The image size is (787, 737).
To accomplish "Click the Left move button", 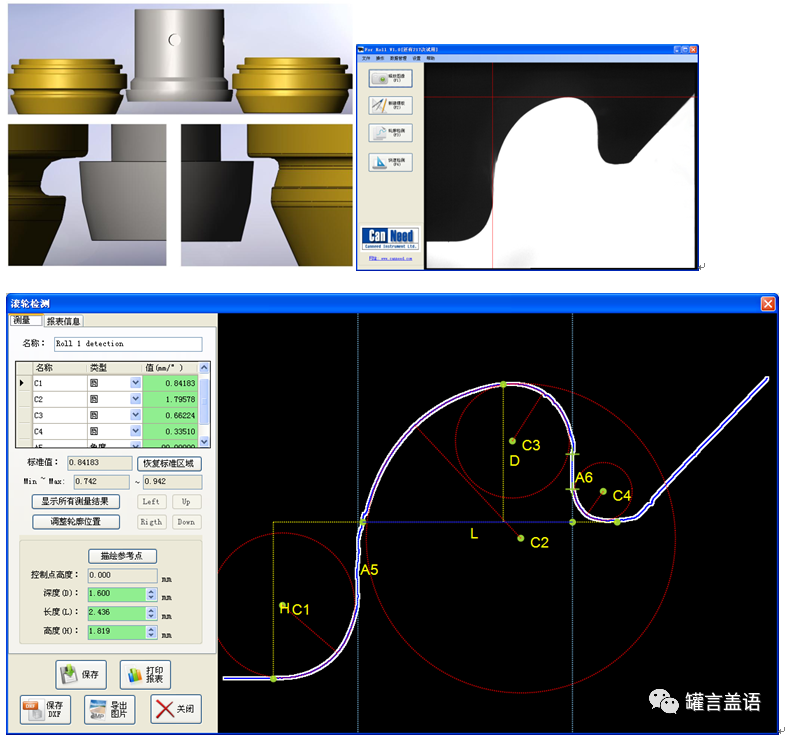I will 151,502.
